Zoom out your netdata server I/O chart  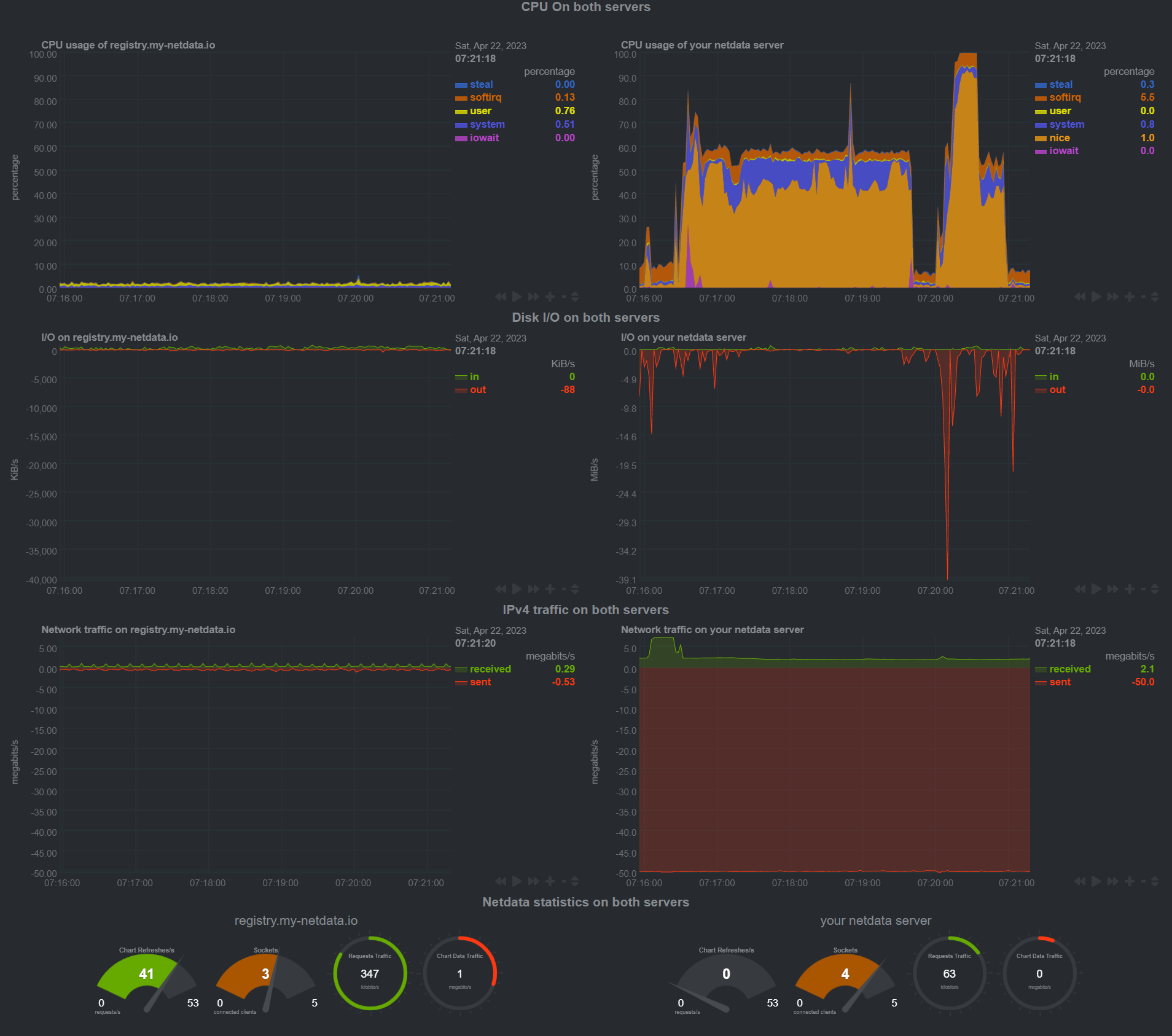click(1143, 589)
